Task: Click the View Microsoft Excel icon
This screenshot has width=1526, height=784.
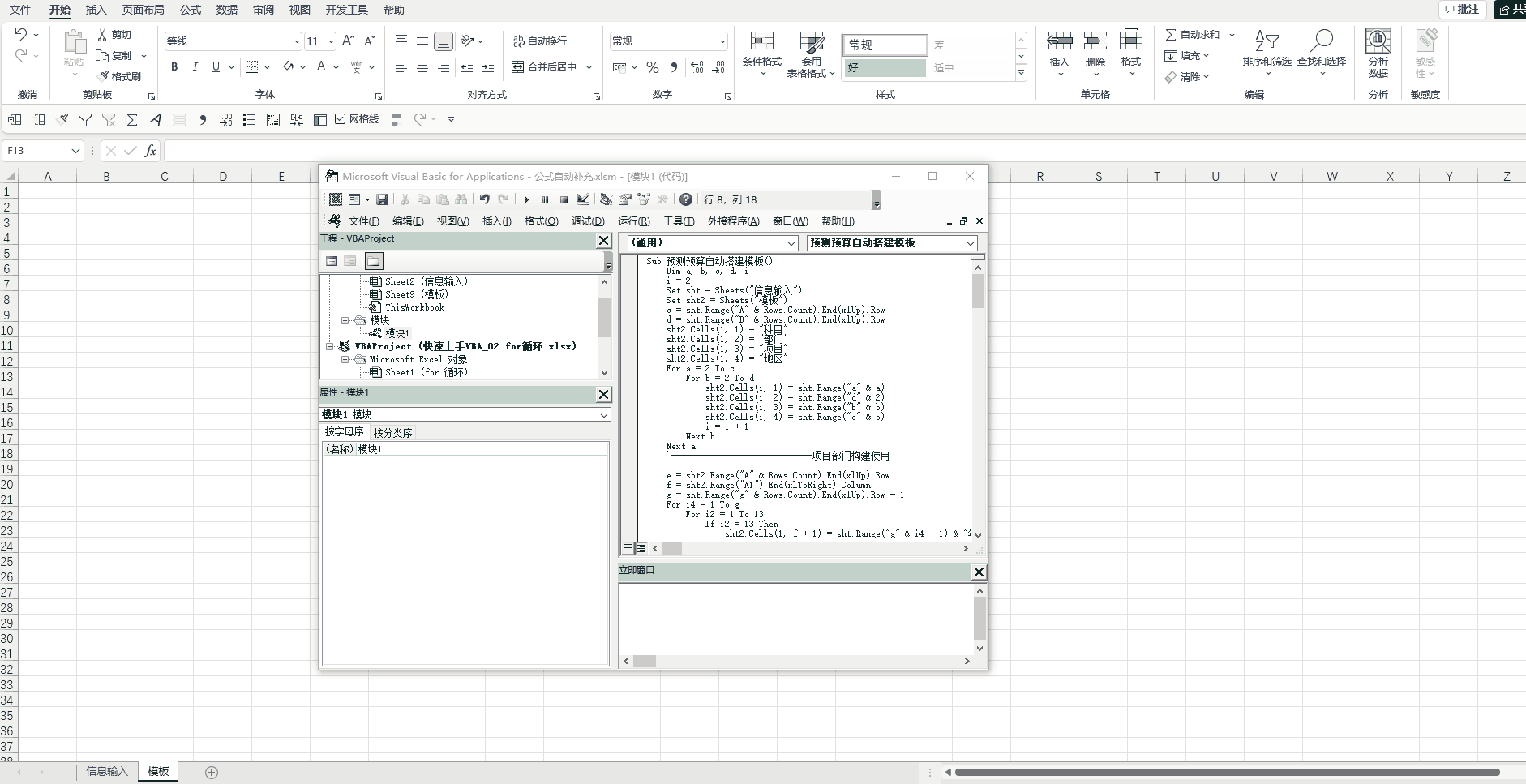Action: pos(335,199)
